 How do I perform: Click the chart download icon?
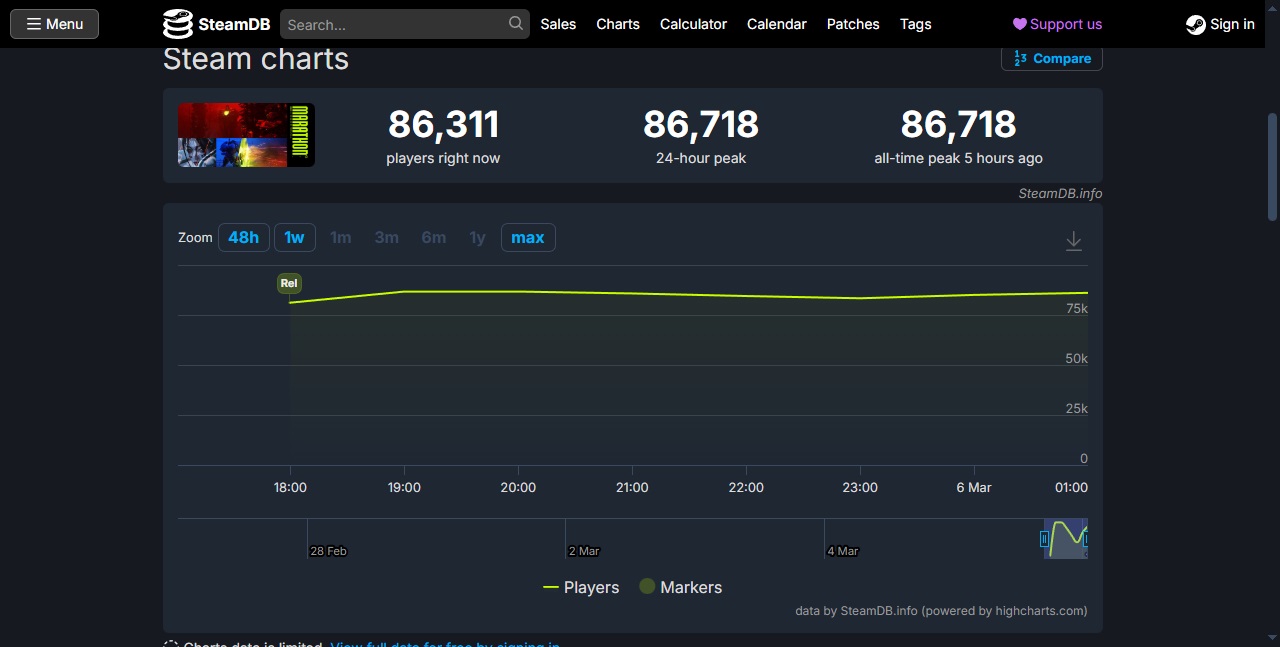click(1073, 241)
